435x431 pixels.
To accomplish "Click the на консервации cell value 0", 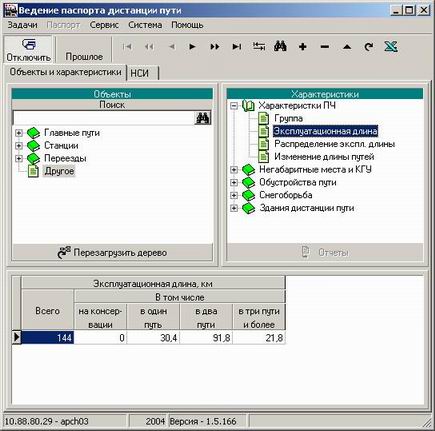I will 100,338.
